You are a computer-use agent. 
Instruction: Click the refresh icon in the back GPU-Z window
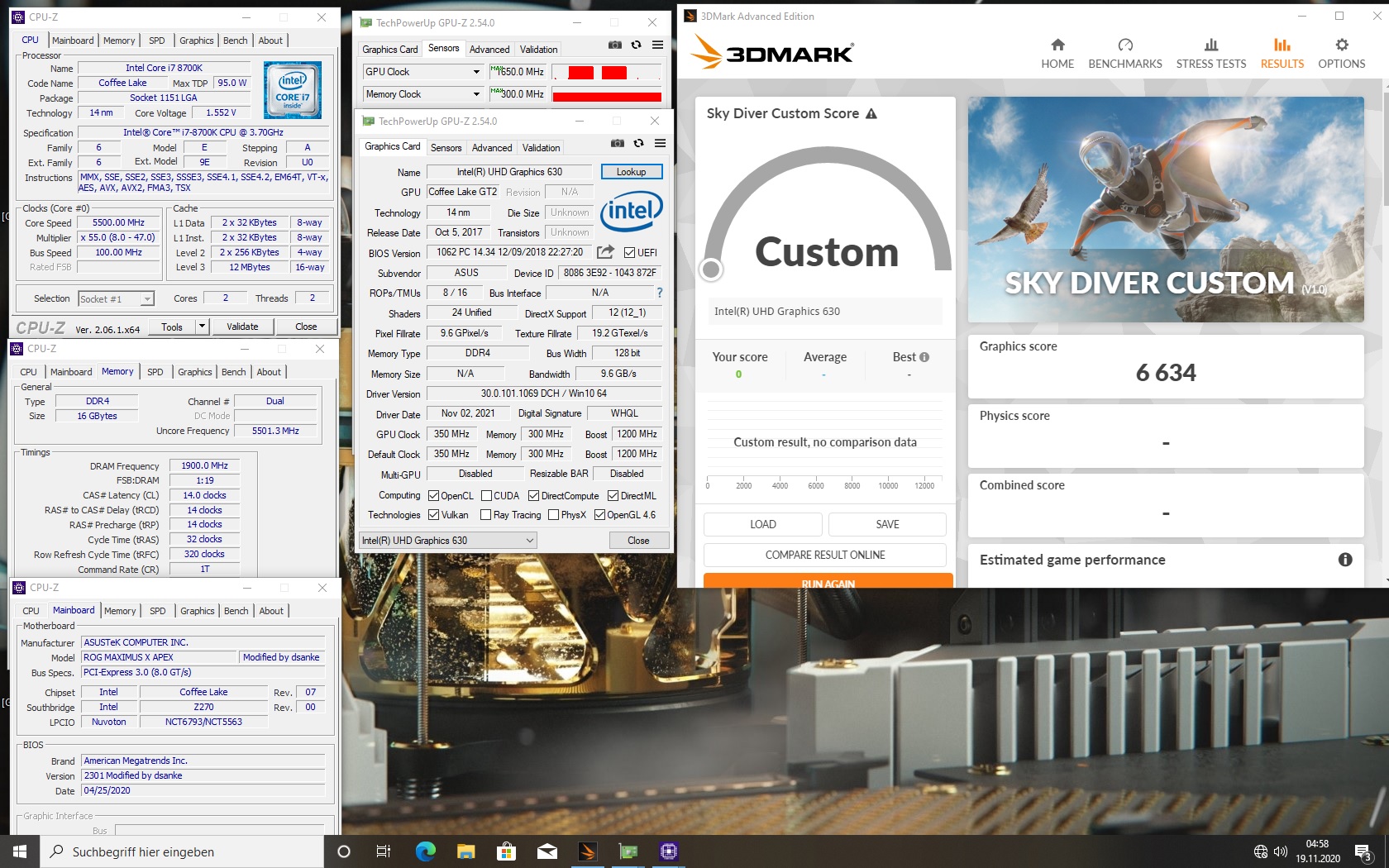tap(636, 45)
